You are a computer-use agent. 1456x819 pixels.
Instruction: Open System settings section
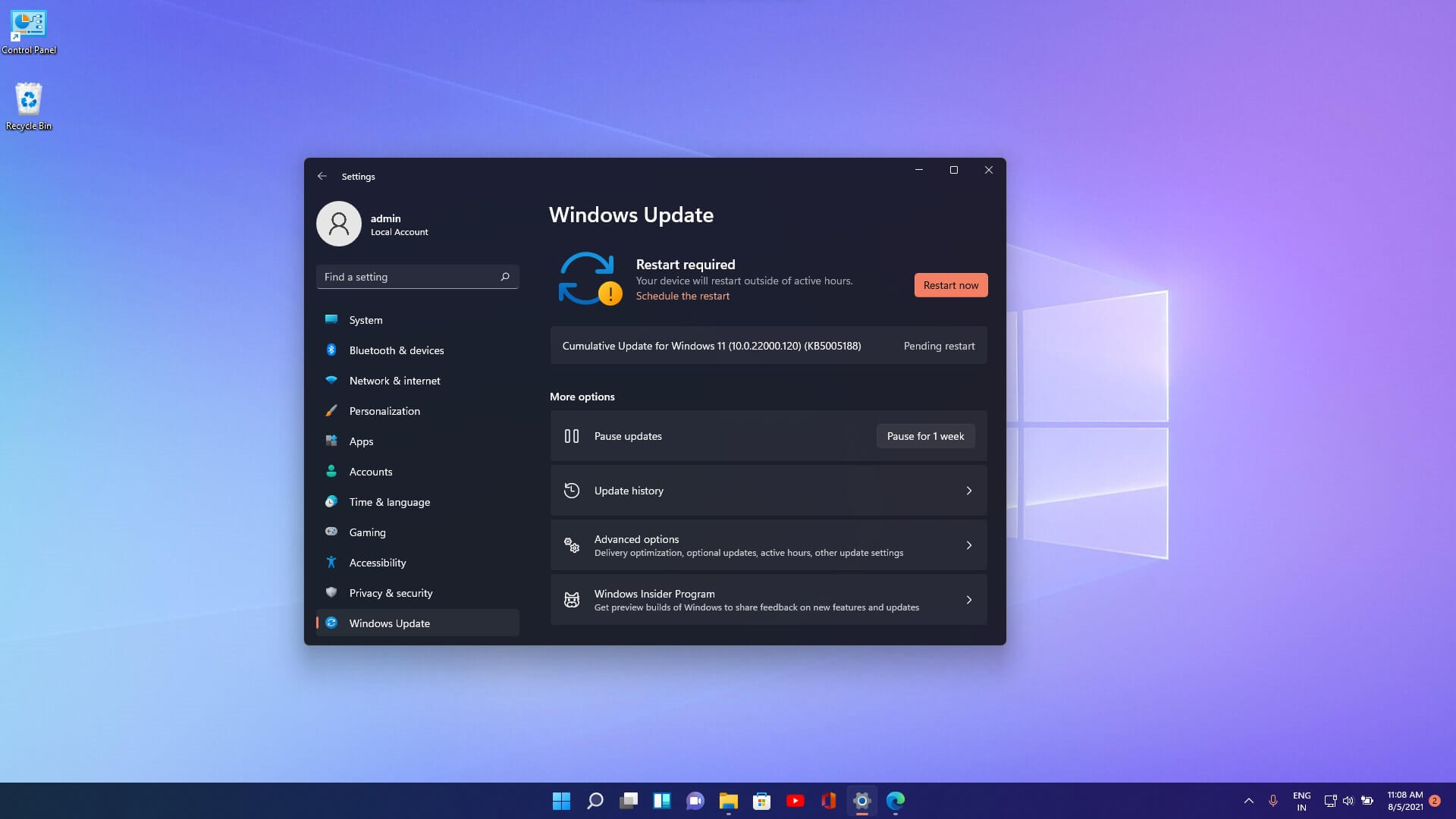pos(365,319)
